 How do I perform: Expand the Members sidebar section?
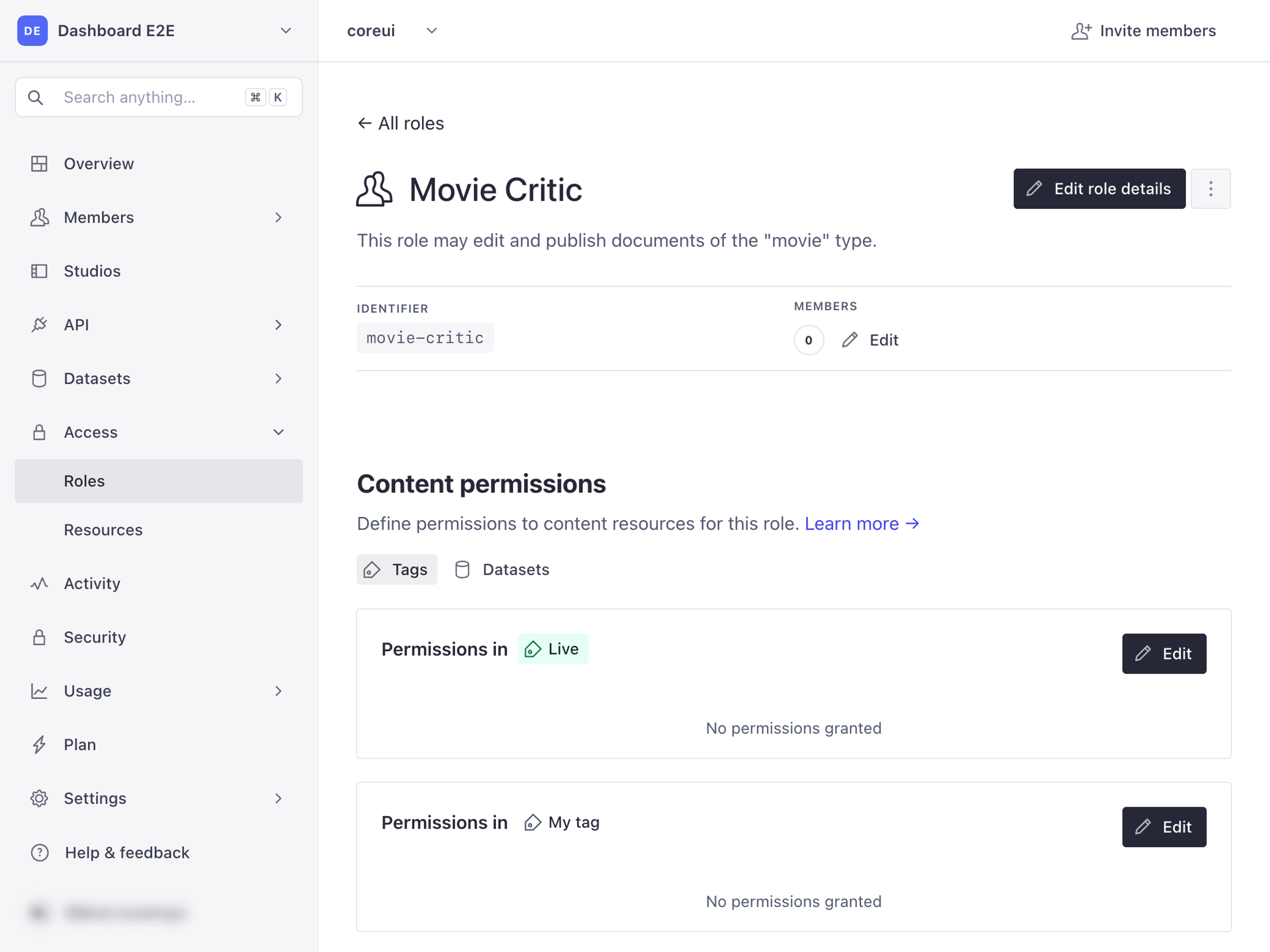click(278, 218)
